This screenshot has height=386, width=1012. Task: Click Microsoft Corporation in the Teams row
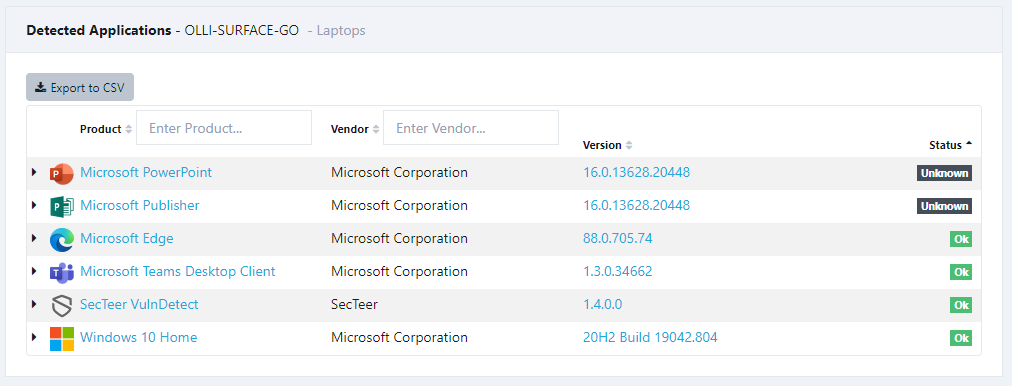click(400, 271)
